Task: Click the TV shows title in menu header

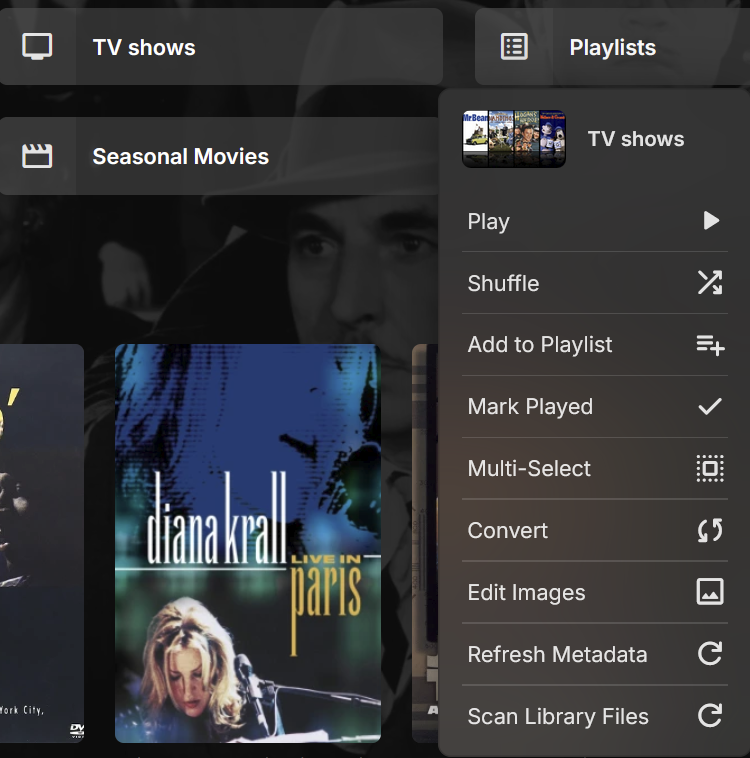Action: click(x=636, y=139)
